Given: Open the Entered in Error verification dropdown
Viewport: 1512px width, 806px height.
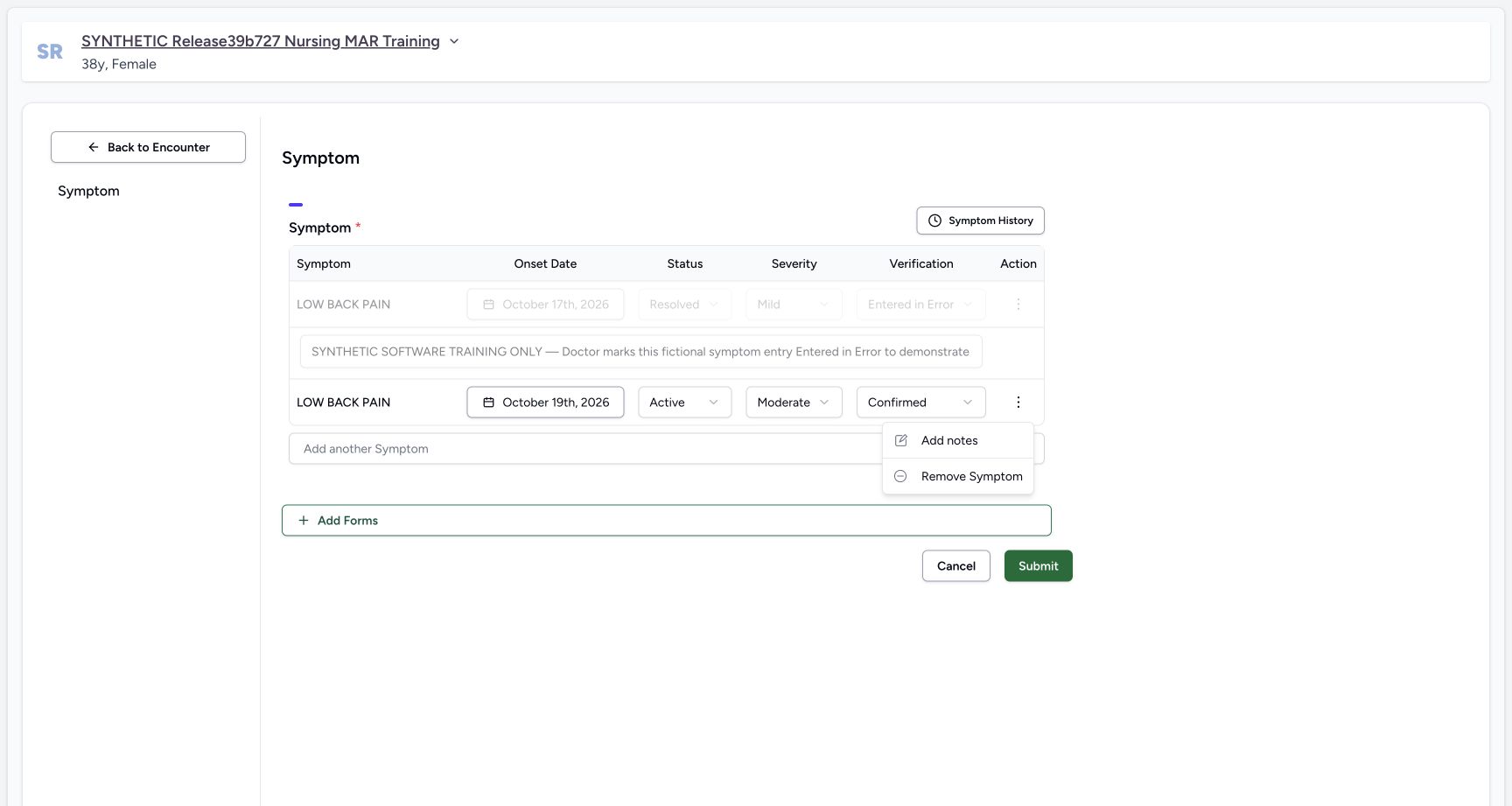Looking at the screenshot, I should pyautogui.click(x=920, y=305).
